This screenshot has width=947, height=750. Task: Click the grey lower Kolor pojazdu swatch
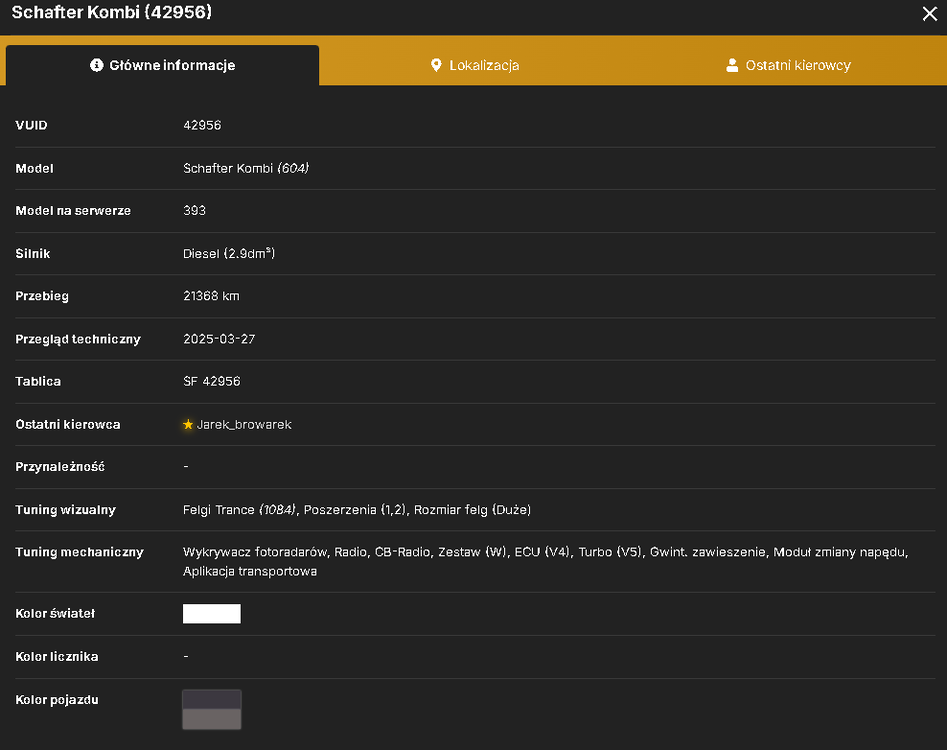[211, 719]
